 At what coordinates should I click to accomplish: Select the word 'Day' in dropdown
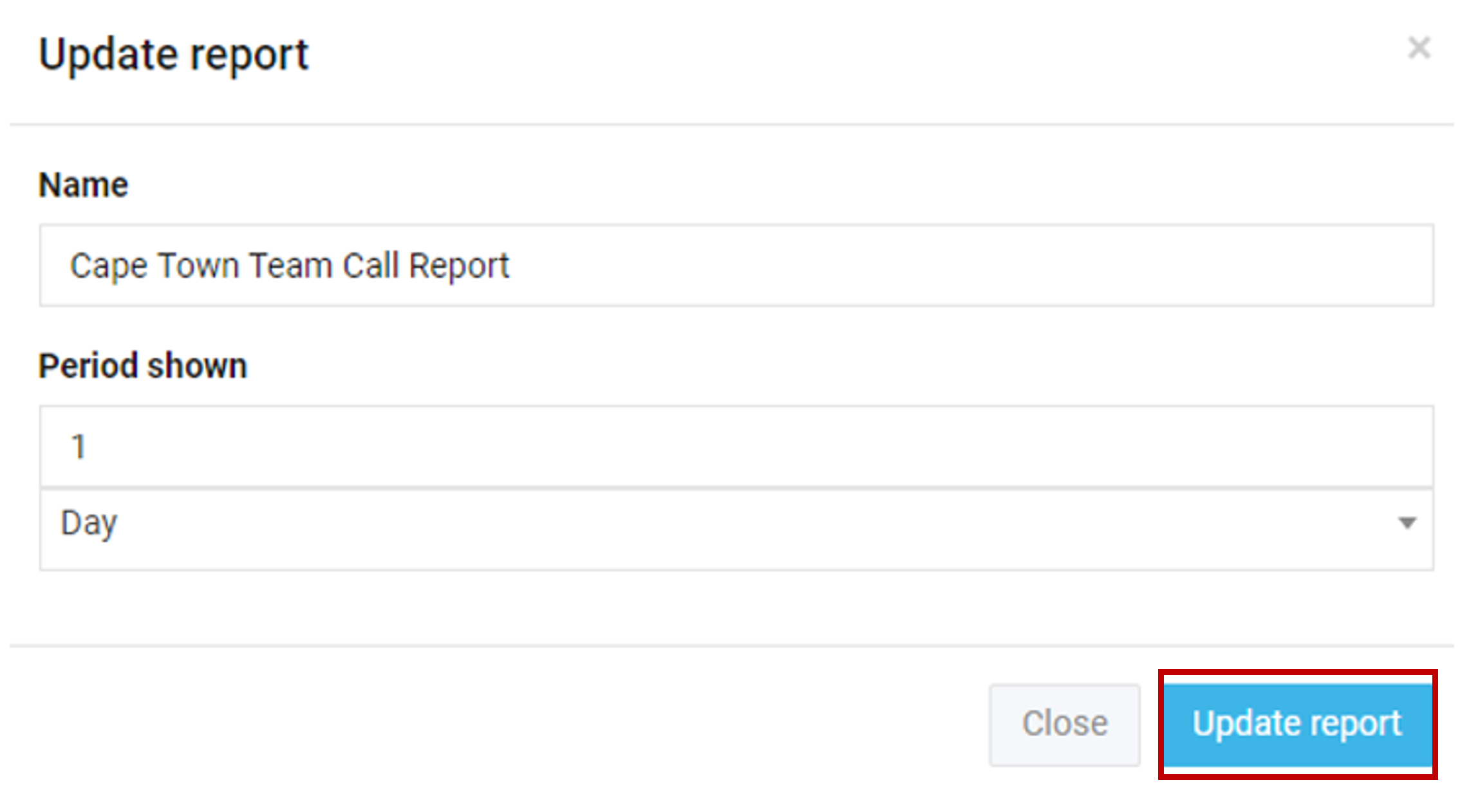pyautogui.click(x=89, y=523)
